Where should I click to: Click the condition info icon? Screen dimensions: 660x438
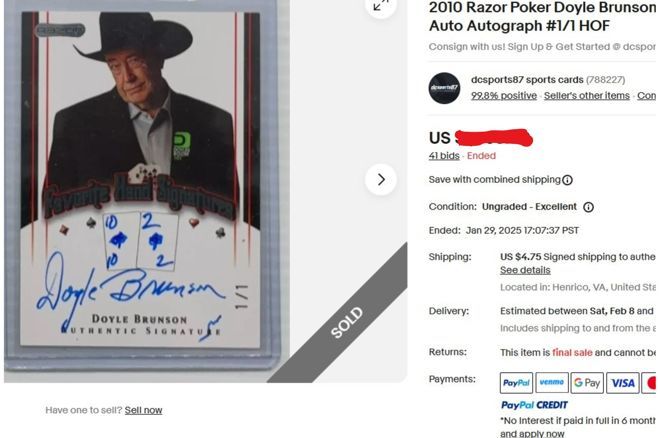coord(588,207)
